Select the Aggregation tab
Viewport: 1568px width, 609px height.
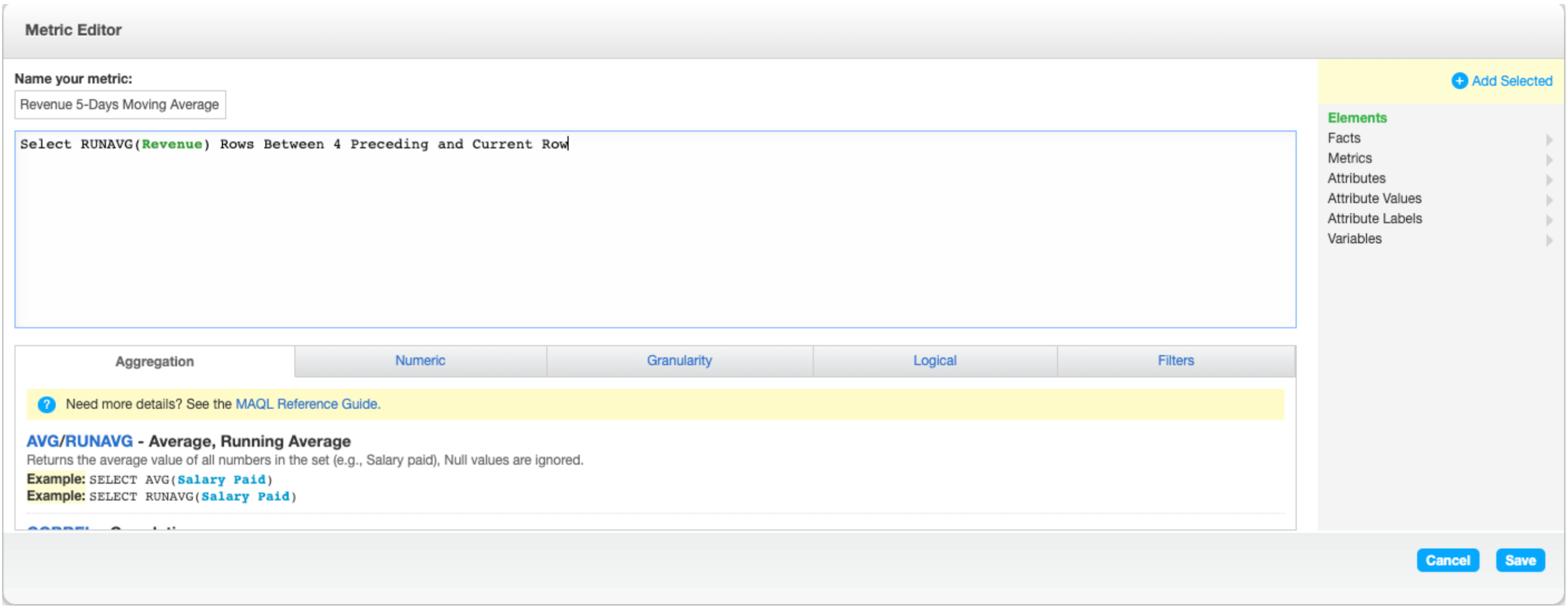point(154,361)
